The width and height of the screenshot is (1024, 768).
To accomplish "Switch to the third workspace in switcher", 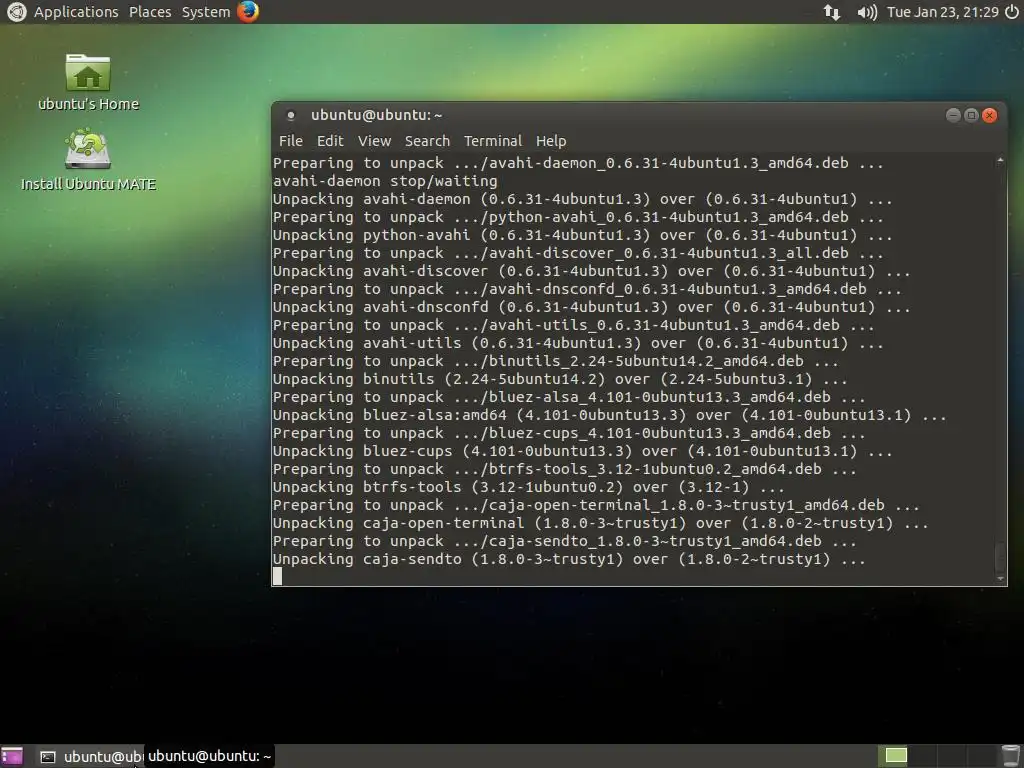I will coord(952,756).
